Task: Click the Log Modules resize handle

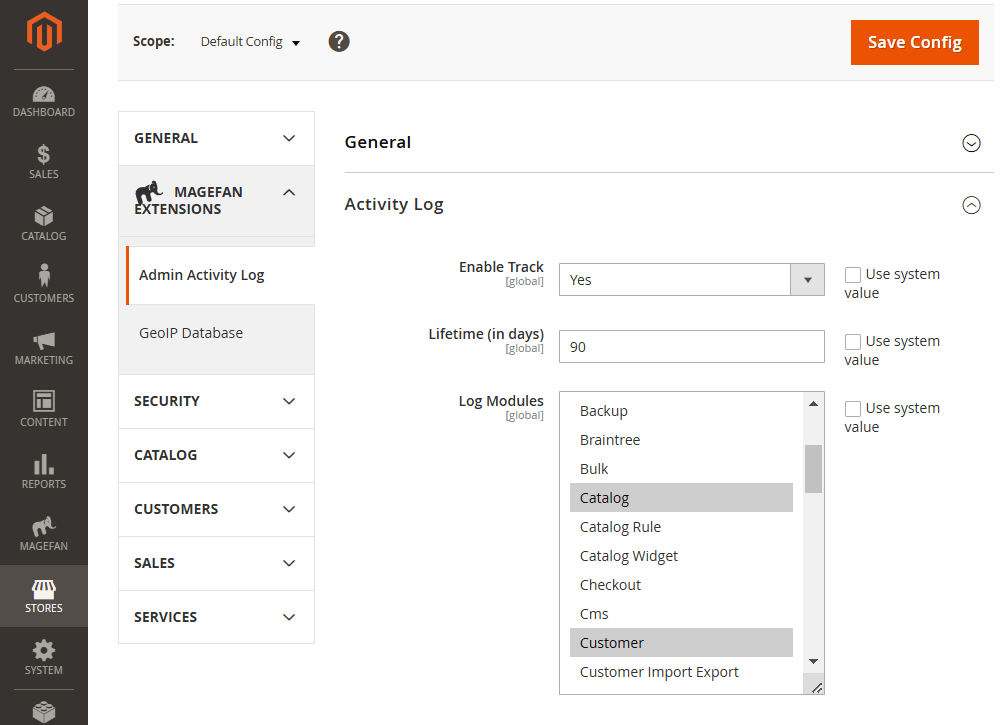Action: (816, 687)
